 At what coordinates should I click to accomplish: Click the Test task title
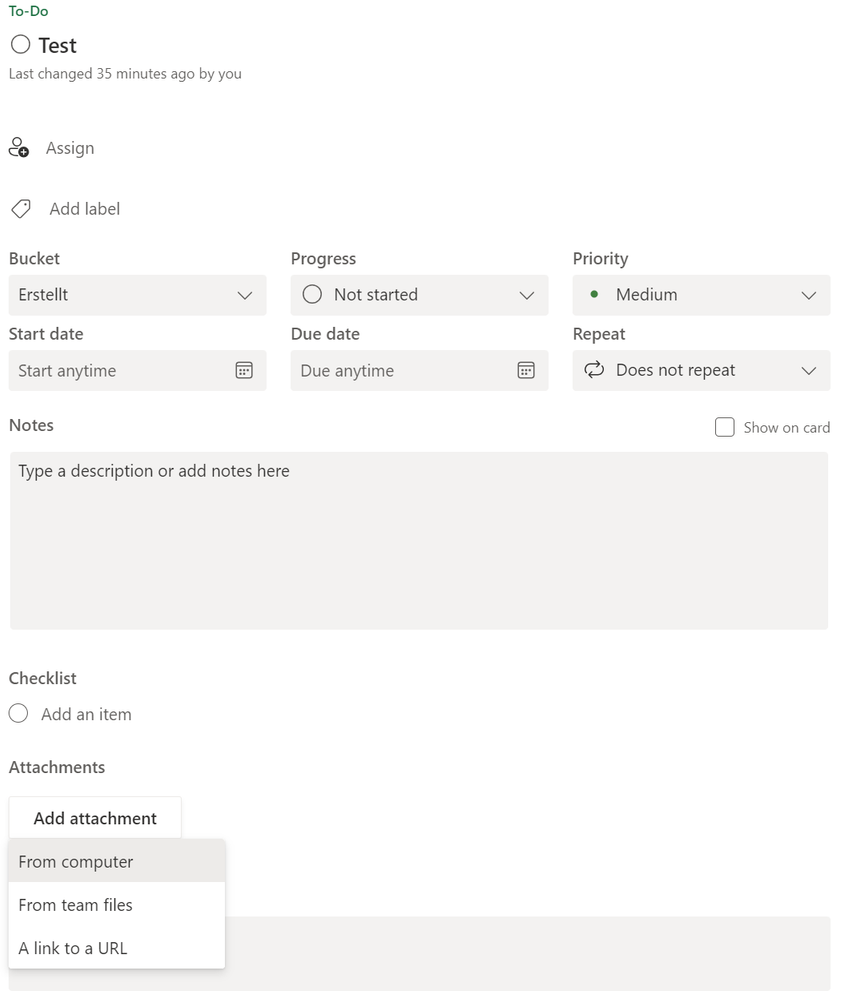point(57,45)
